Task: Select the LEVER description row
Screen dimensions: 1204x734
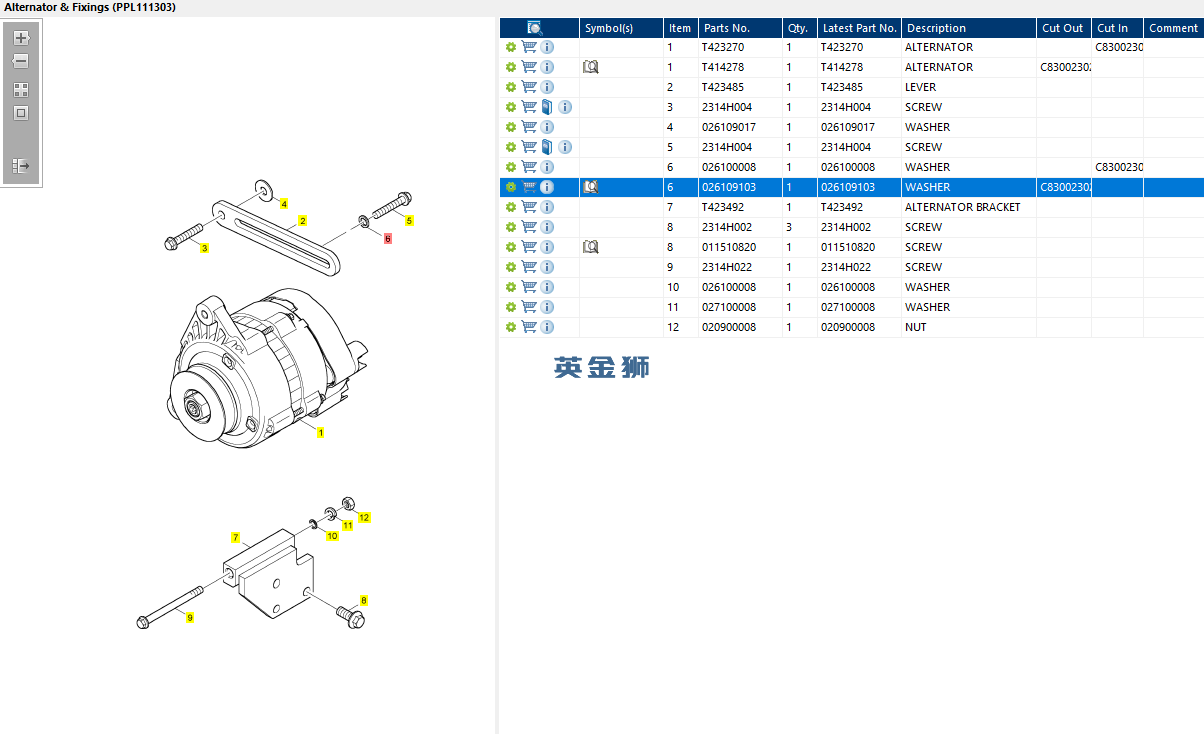Action: [920, 87]
